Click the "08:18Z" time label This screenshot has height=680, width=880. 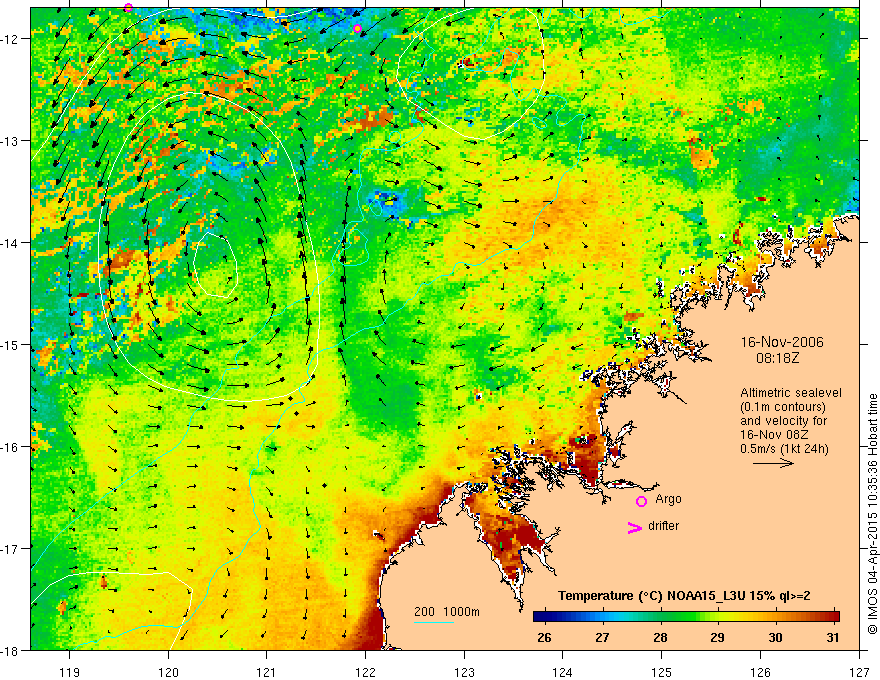pos(777,358)
